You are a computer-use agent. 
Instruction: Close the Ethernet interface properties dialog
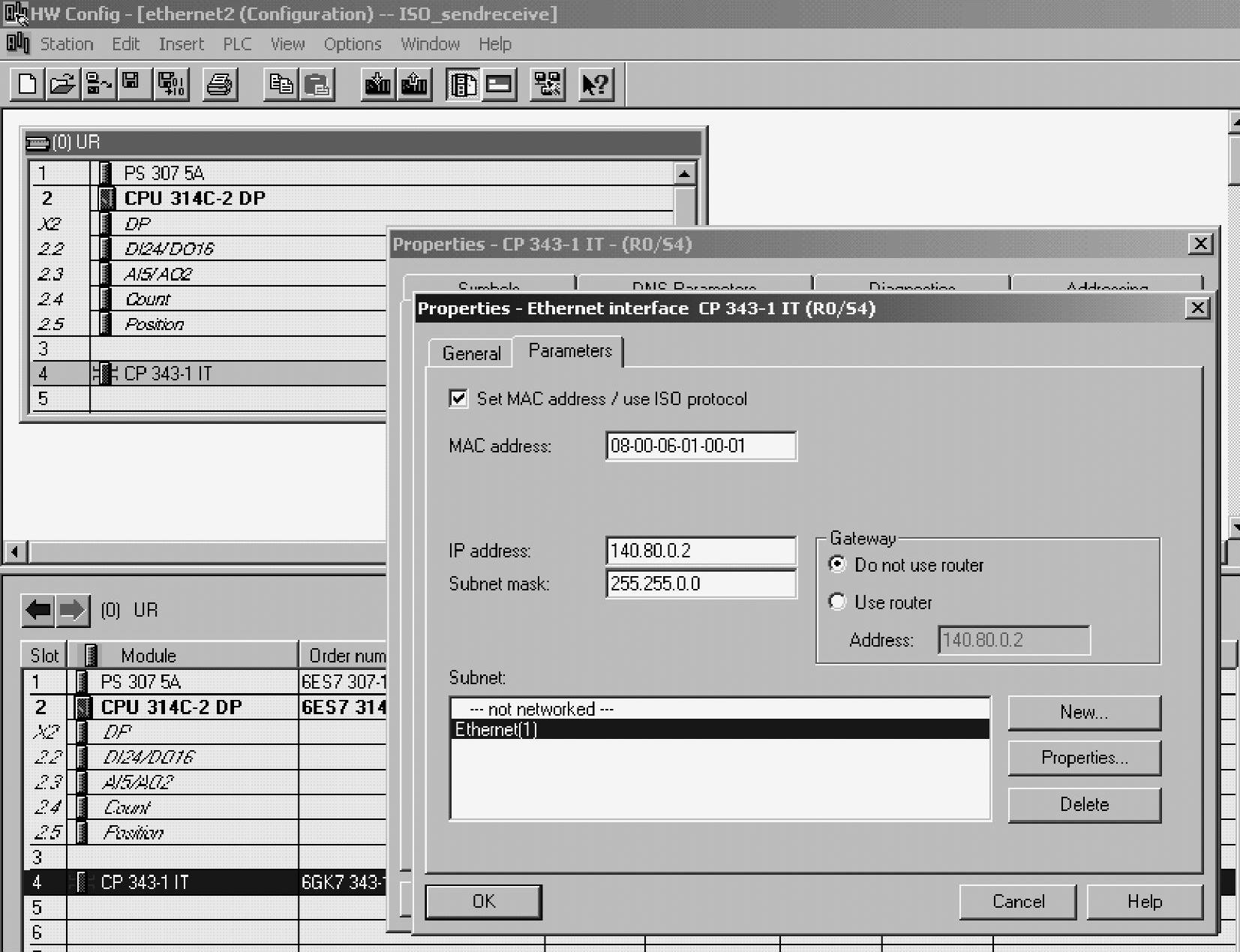coord(1198,308)
